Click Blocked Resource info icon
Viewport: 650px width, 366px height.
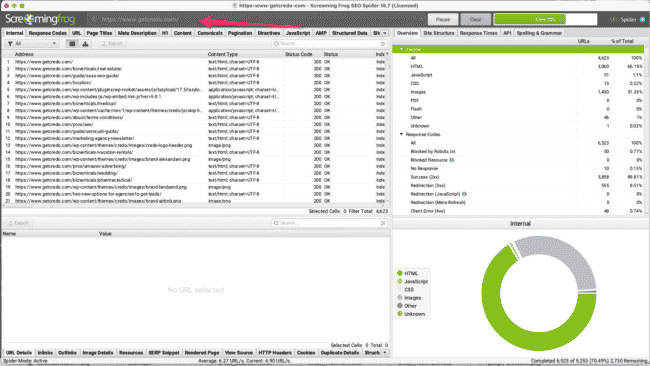click(451, 160)
